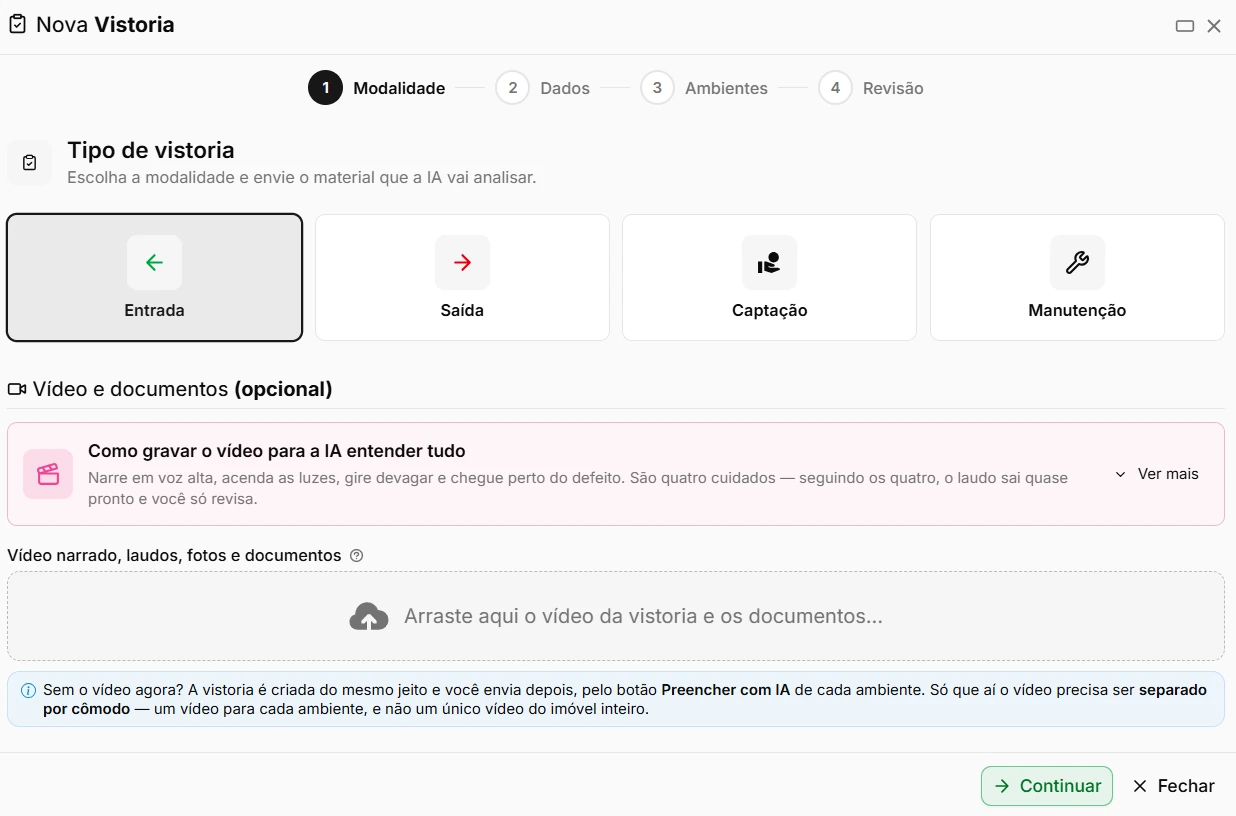Click the 'Vídeo e documentos (opcional)' heading
Viewport: 1236px width, 816px height.
pyautogui.click(x=182, y=389)
